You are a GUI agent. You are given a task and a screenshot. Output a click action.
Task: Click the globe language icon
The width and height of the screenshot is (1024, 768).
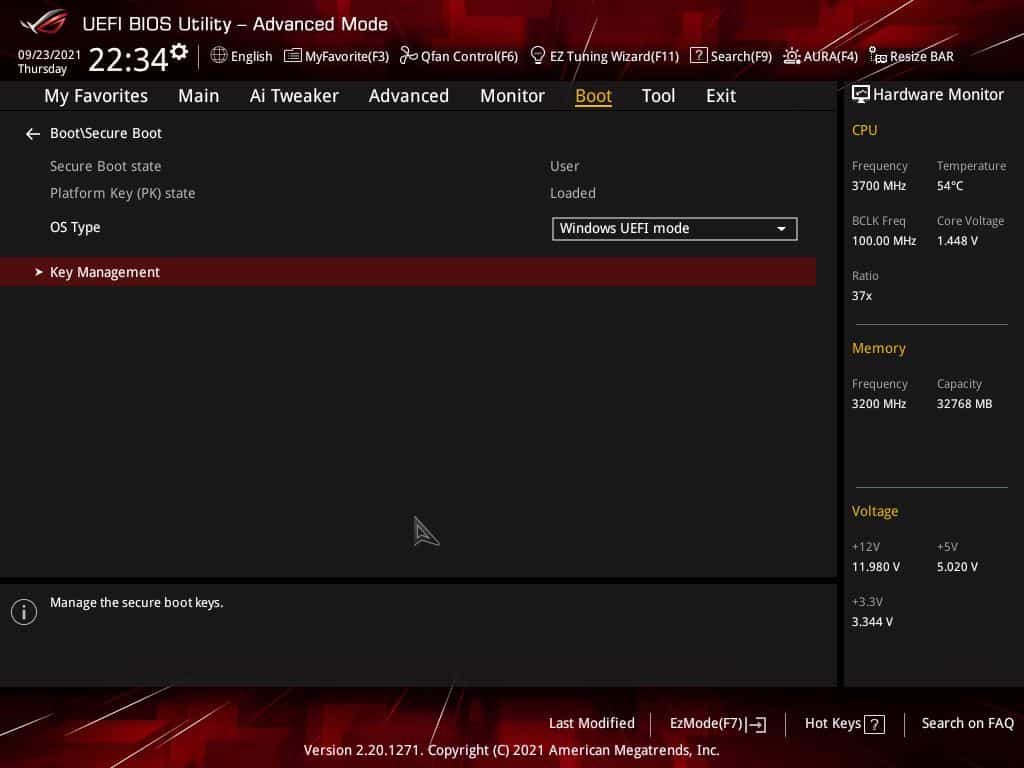tap(219, 56)
